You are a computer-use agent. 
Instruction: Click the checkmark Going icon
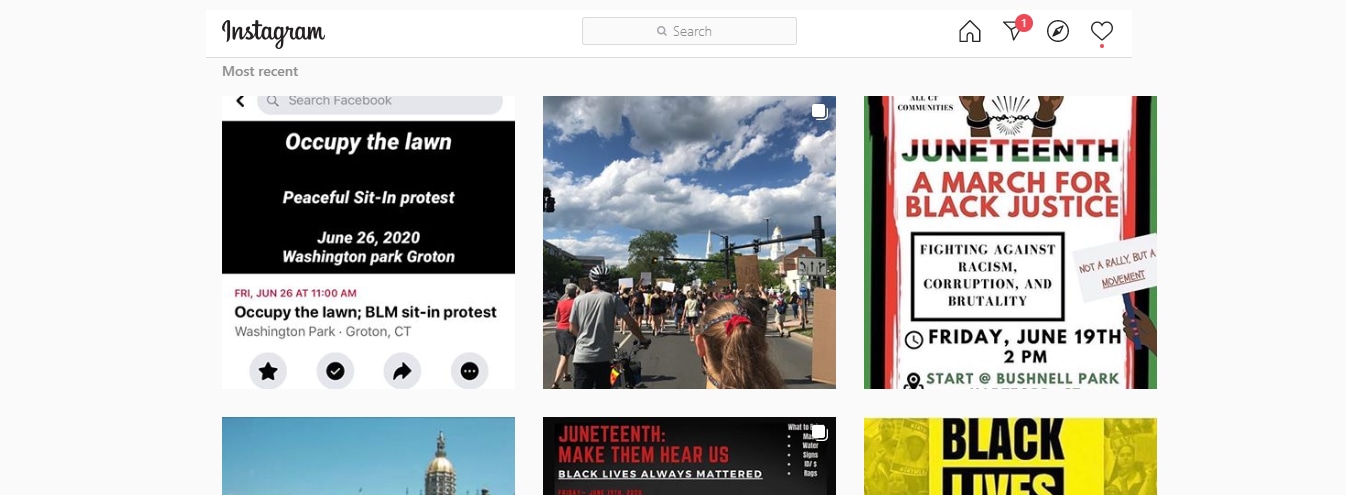click(x=335, y=371)
